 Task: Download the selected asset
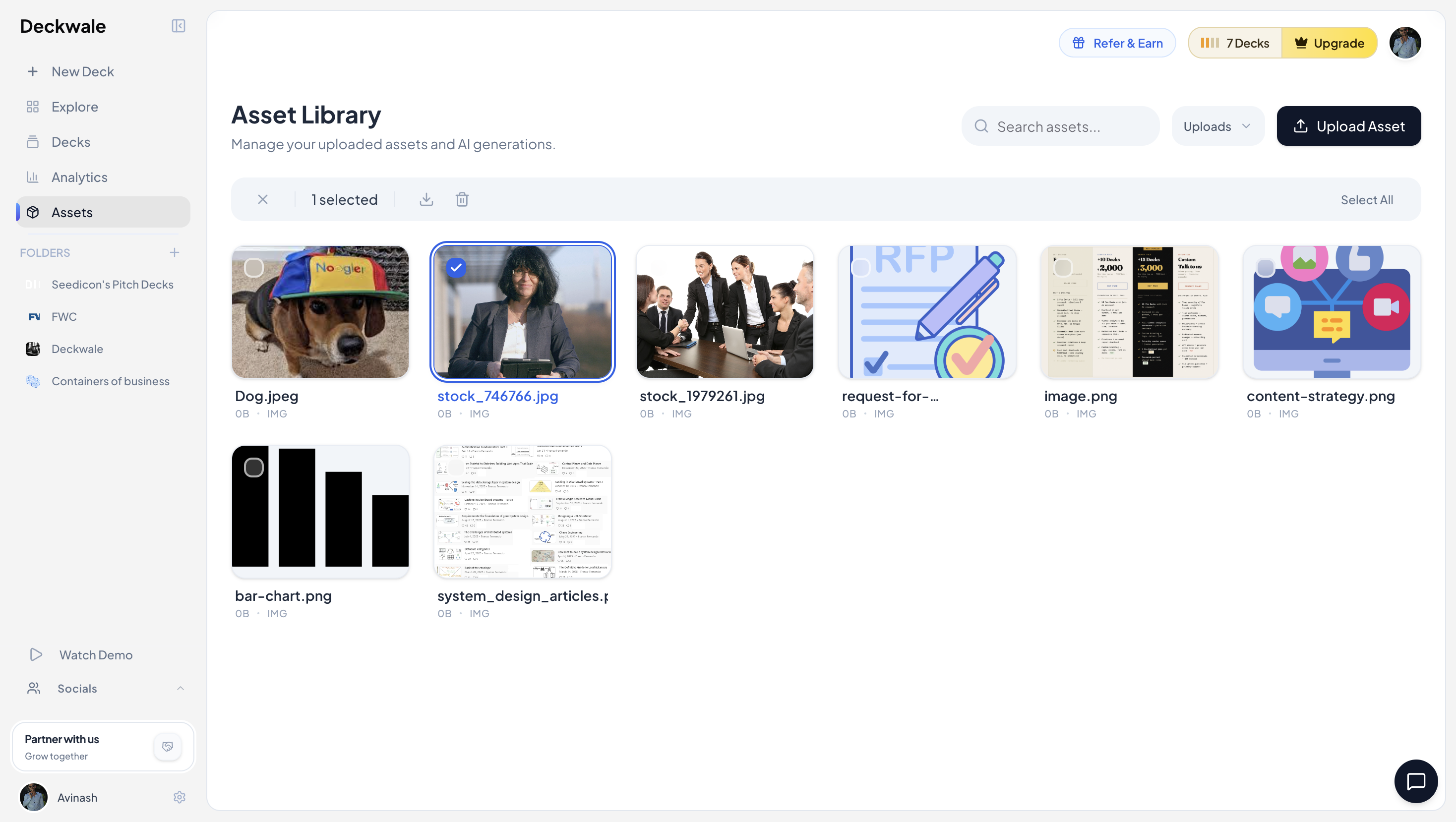tap(426, 199)
